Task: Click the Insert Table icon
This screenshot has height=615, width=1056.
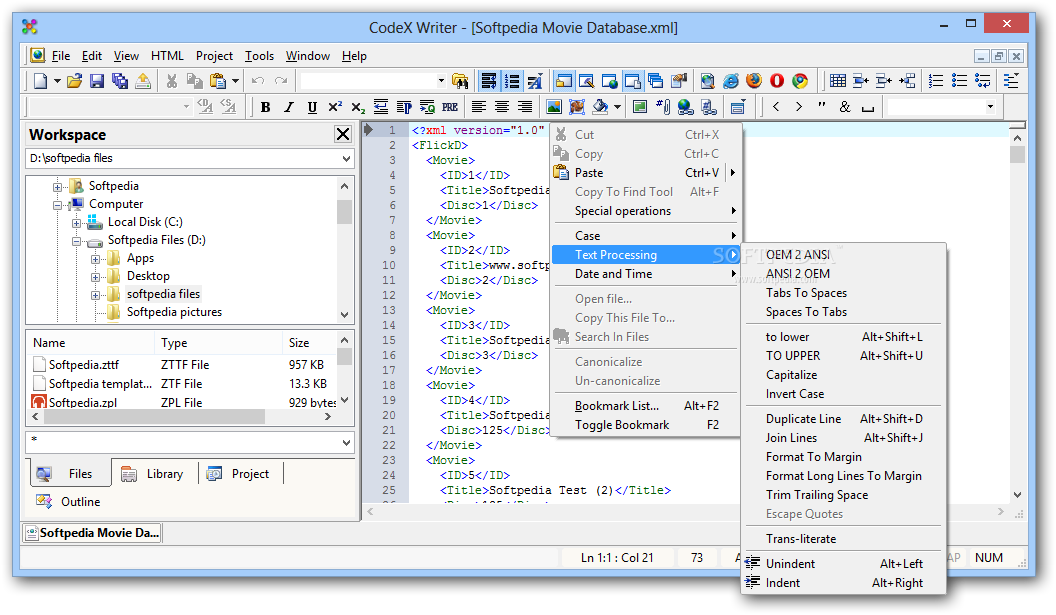Action: tap(838, 82)
